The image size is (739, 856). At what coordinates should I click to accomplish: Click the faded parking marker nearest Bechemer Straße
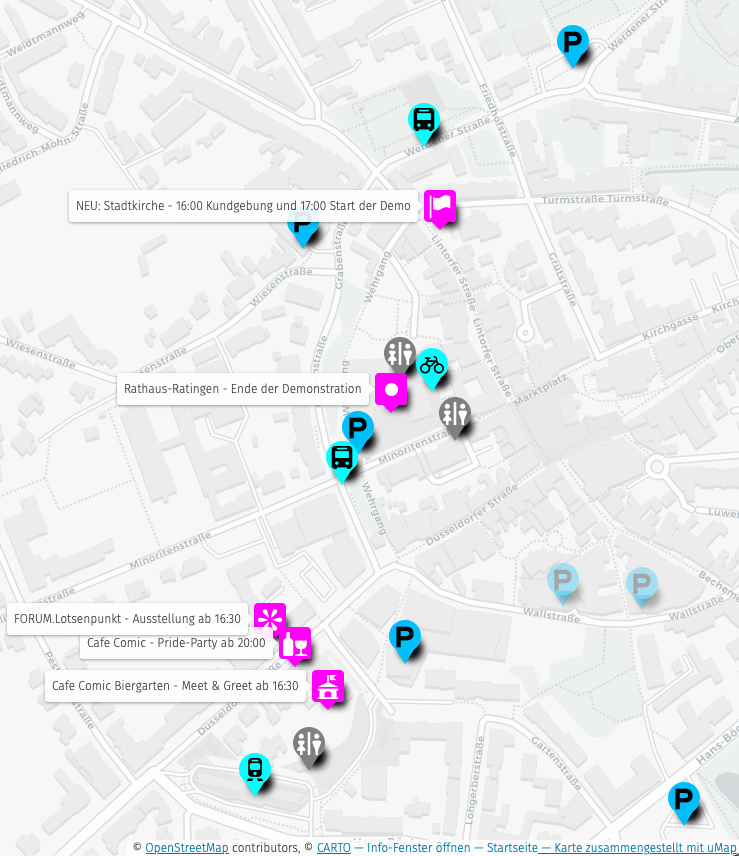click(x=641, y=584)
